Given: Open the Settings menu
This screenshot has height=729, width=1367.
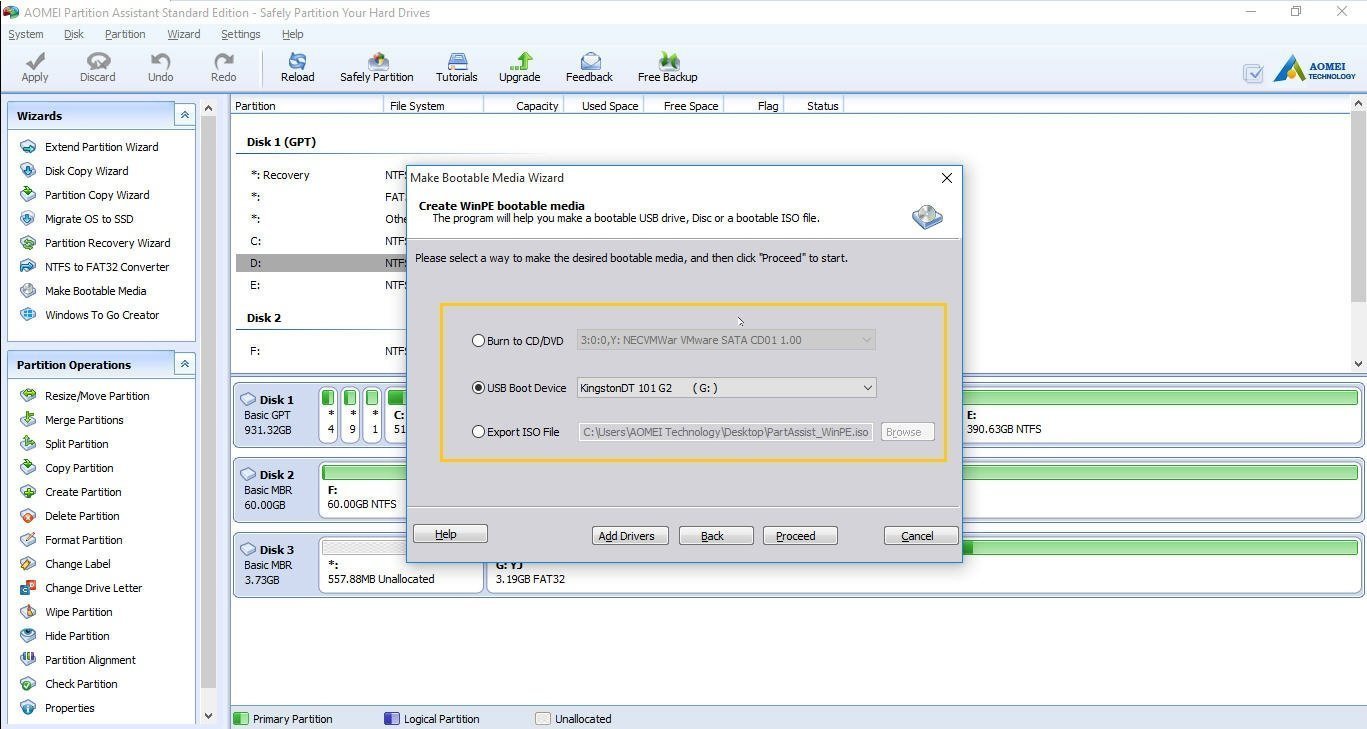Looking at the screenshot, I should tap(240, 34).
